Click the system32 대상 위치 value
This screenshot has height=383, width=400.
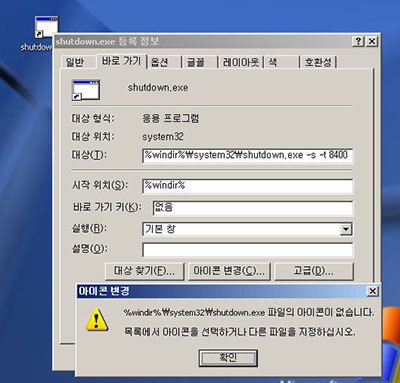[163, 137]
